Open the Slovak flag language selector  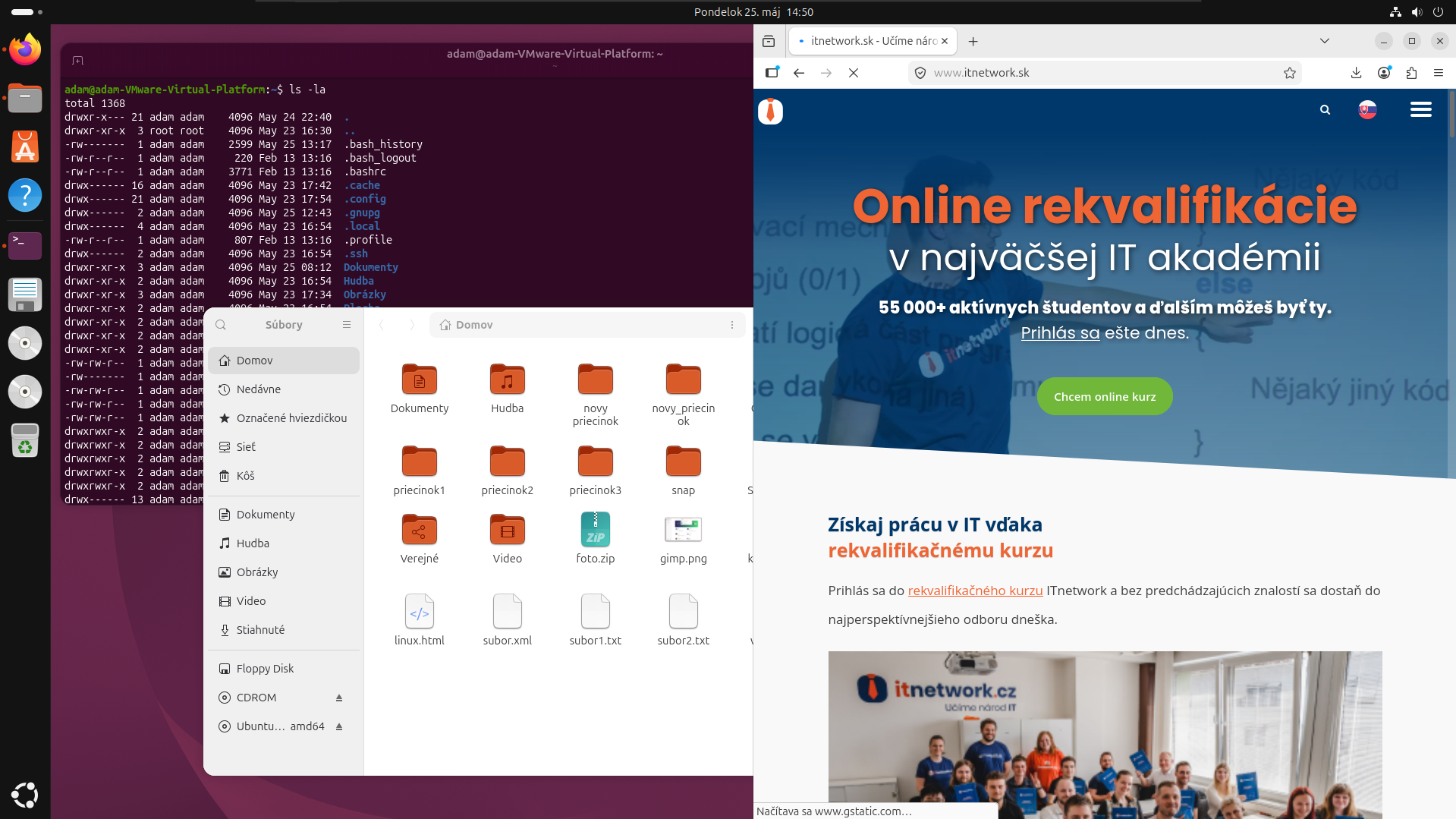1367,110
